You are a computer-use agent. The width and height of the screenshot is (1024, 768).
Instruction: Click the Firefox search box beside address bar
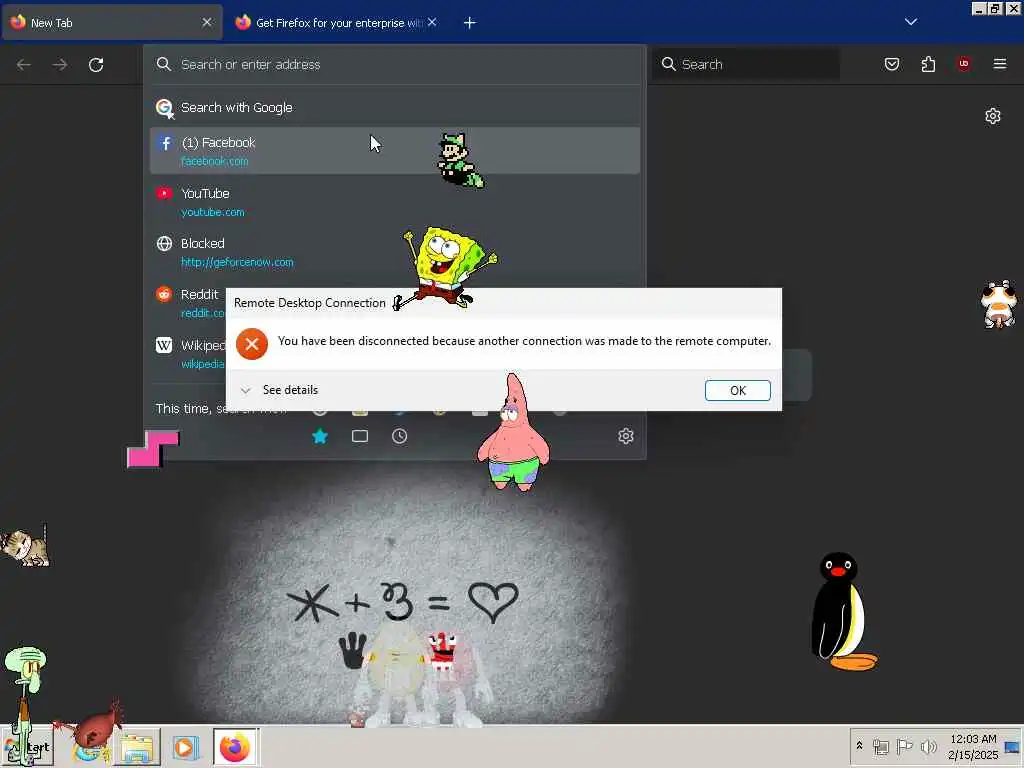point(746,64)
